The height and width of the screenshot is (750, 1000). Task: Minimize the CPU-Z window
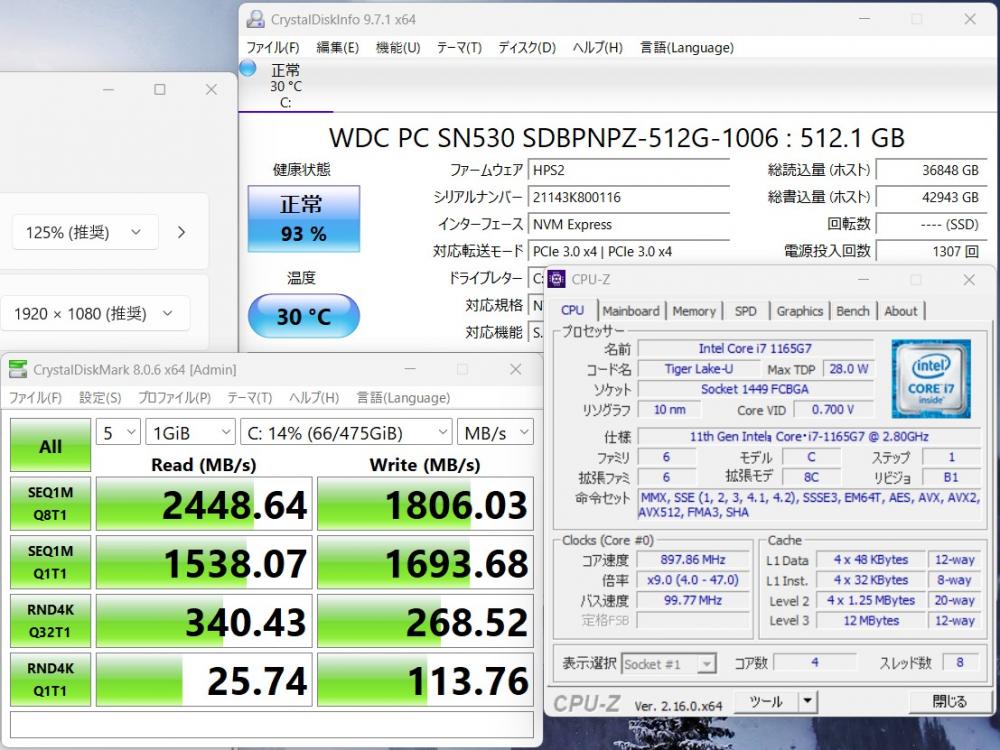click(863, 279)
